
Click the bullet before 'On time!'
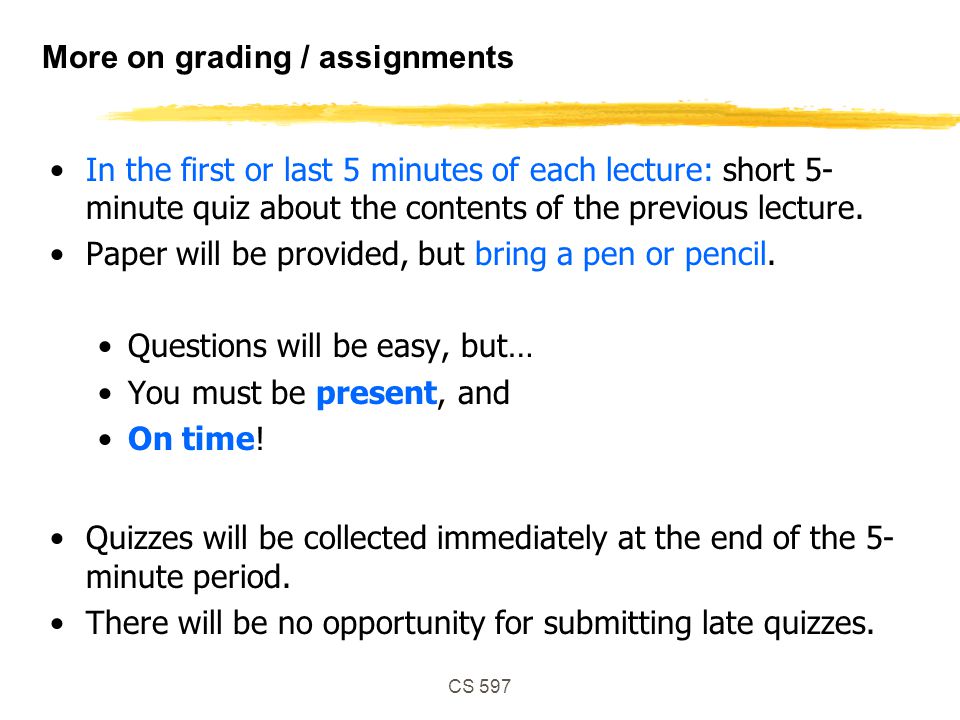point(105,440)
